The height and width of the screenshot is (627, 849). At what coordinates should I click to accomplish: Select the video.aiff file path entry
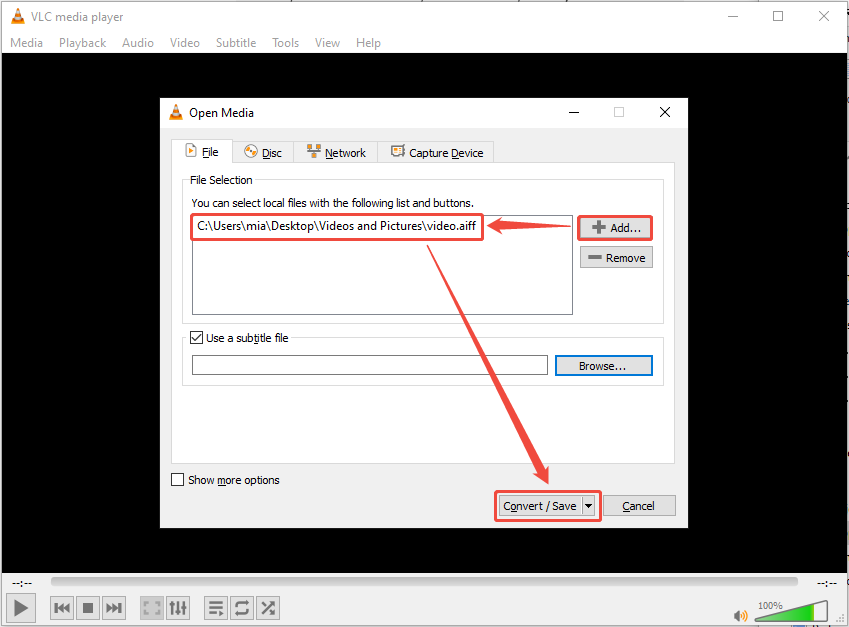pyautogui.click(x=337, y=226)
